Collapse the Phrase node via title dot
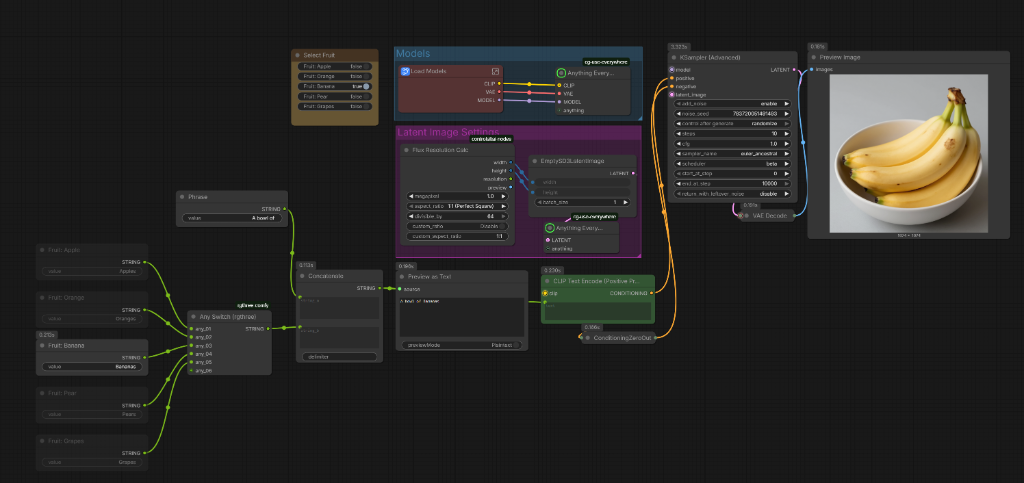1024x483 pixels. tap(182, 196)
